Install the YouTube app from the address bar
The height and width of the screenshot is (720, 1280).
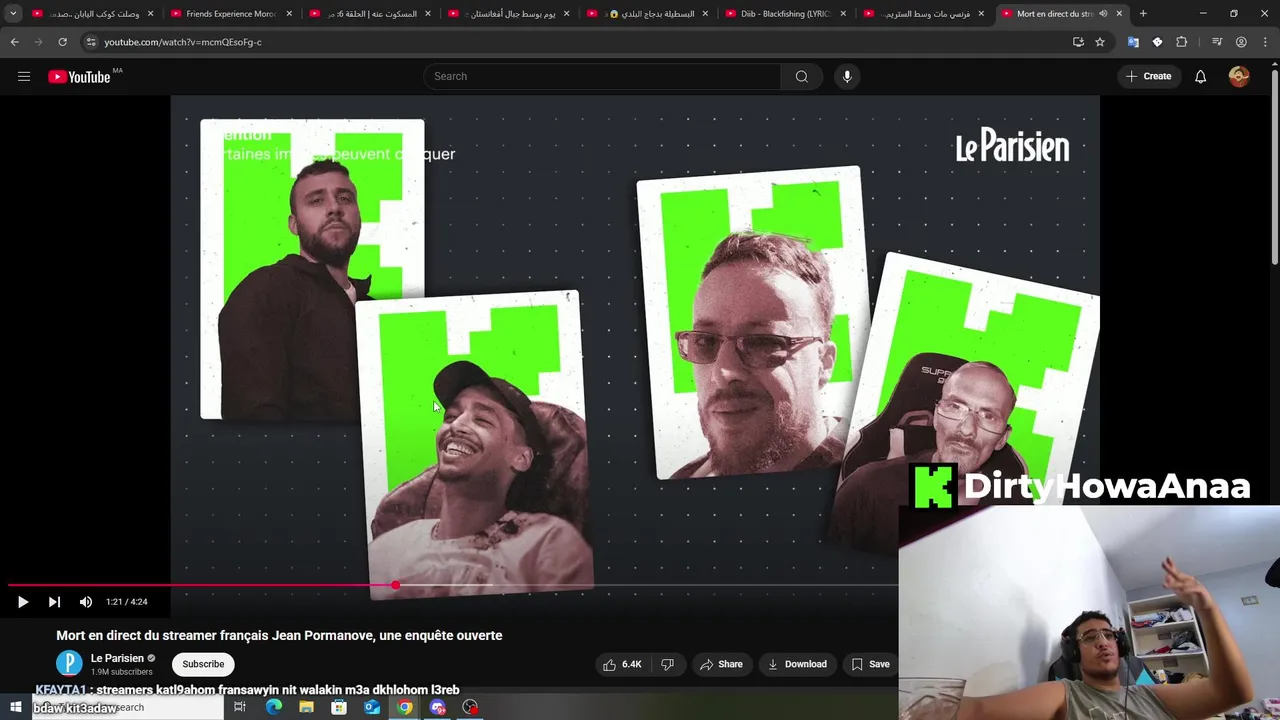coord(1078,42)
